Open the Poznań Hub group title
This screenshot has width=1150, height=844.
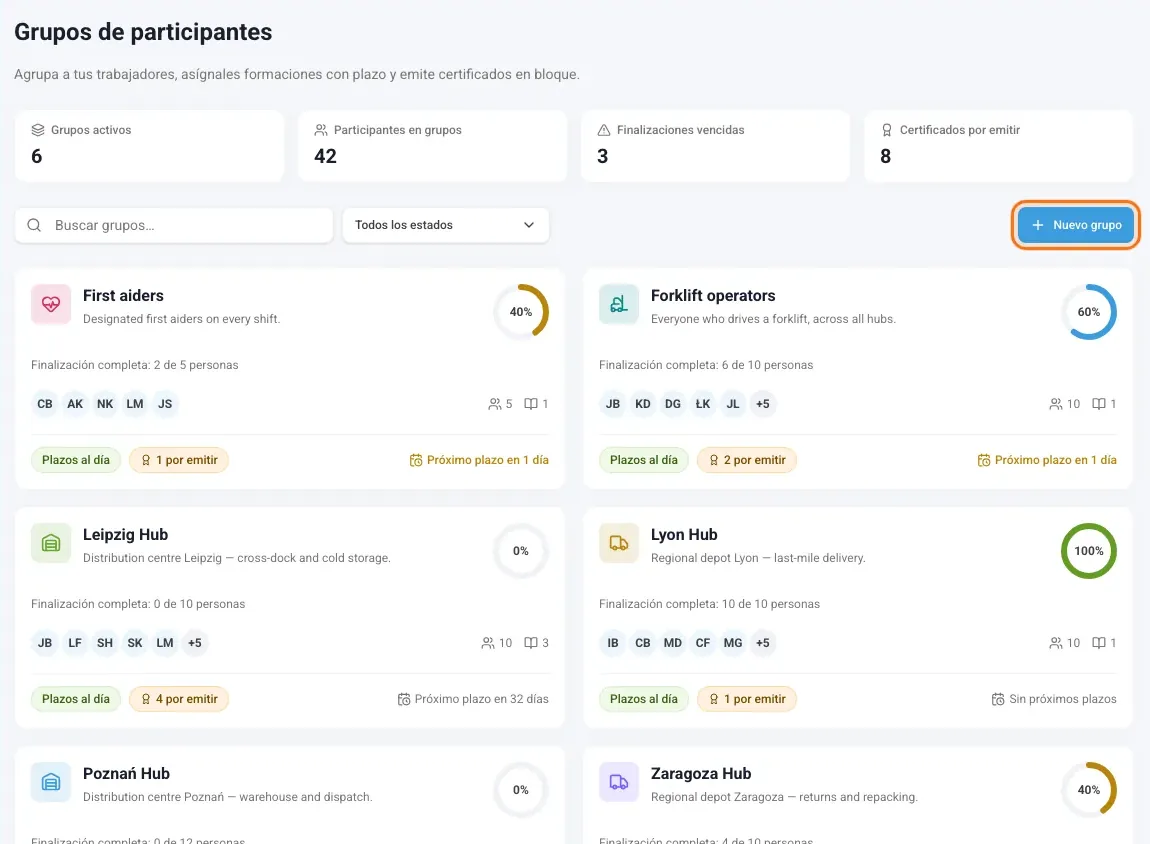126,774
